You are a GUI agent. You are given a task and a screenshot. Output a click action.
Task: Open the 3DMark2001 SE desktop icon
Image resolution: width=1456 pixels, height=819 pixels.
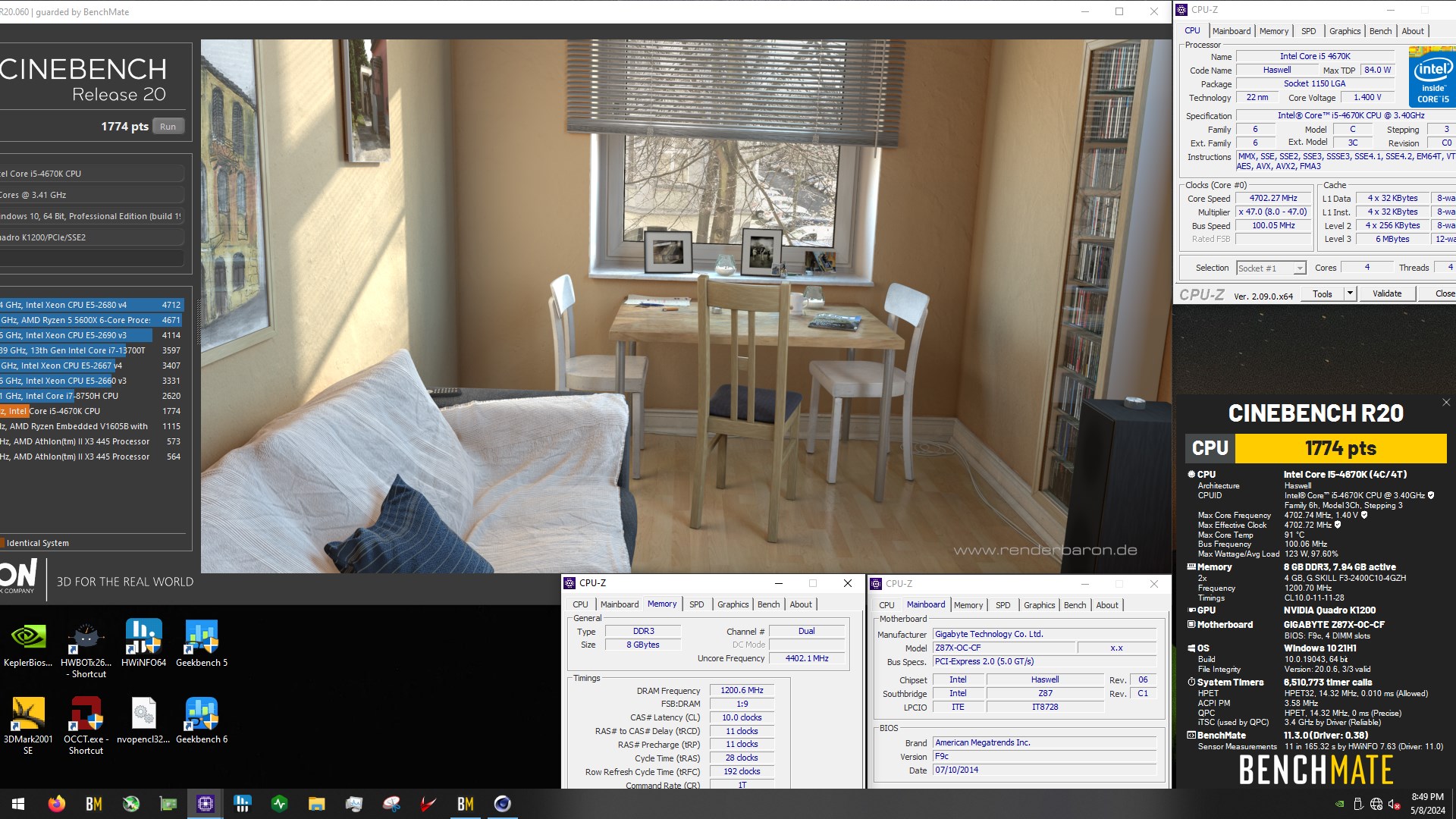coord(28,725)
